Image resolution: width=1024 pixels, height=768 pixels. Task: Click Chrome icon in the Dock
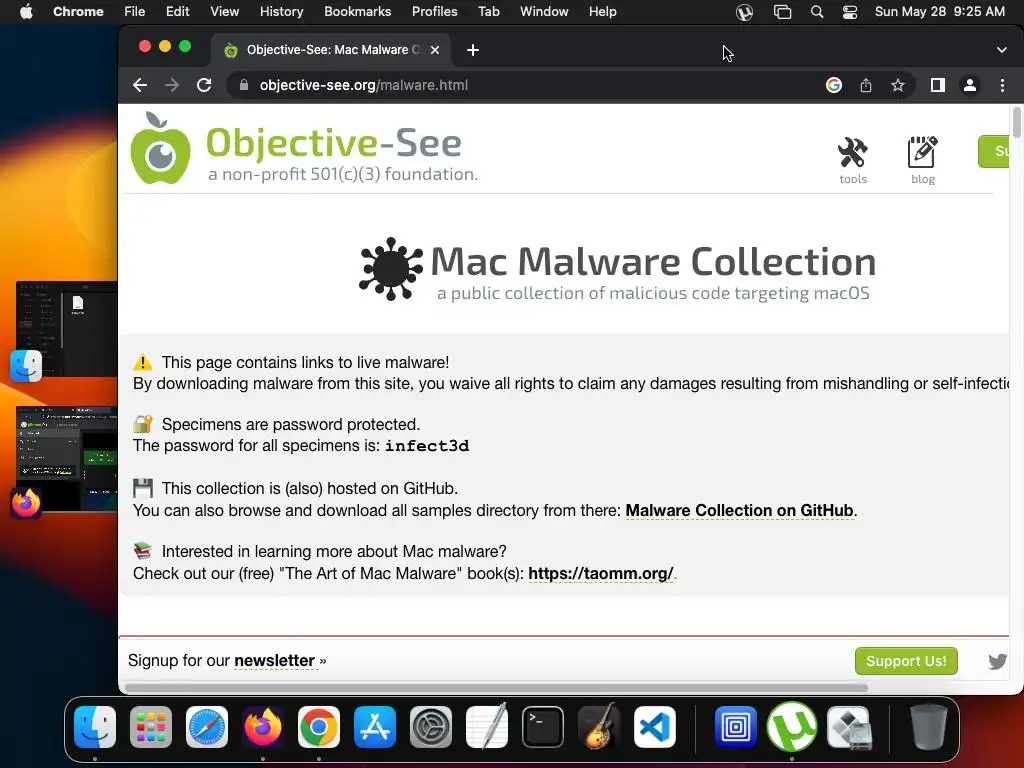pos(319,727)
